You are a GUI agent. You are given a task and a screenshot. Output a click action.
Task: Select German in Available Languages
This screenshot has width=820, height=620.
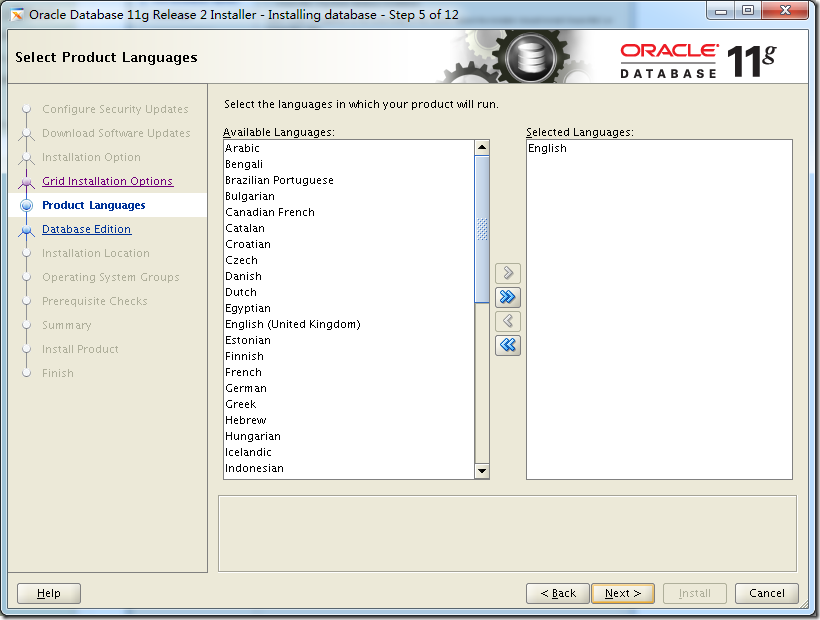[348, 388]
